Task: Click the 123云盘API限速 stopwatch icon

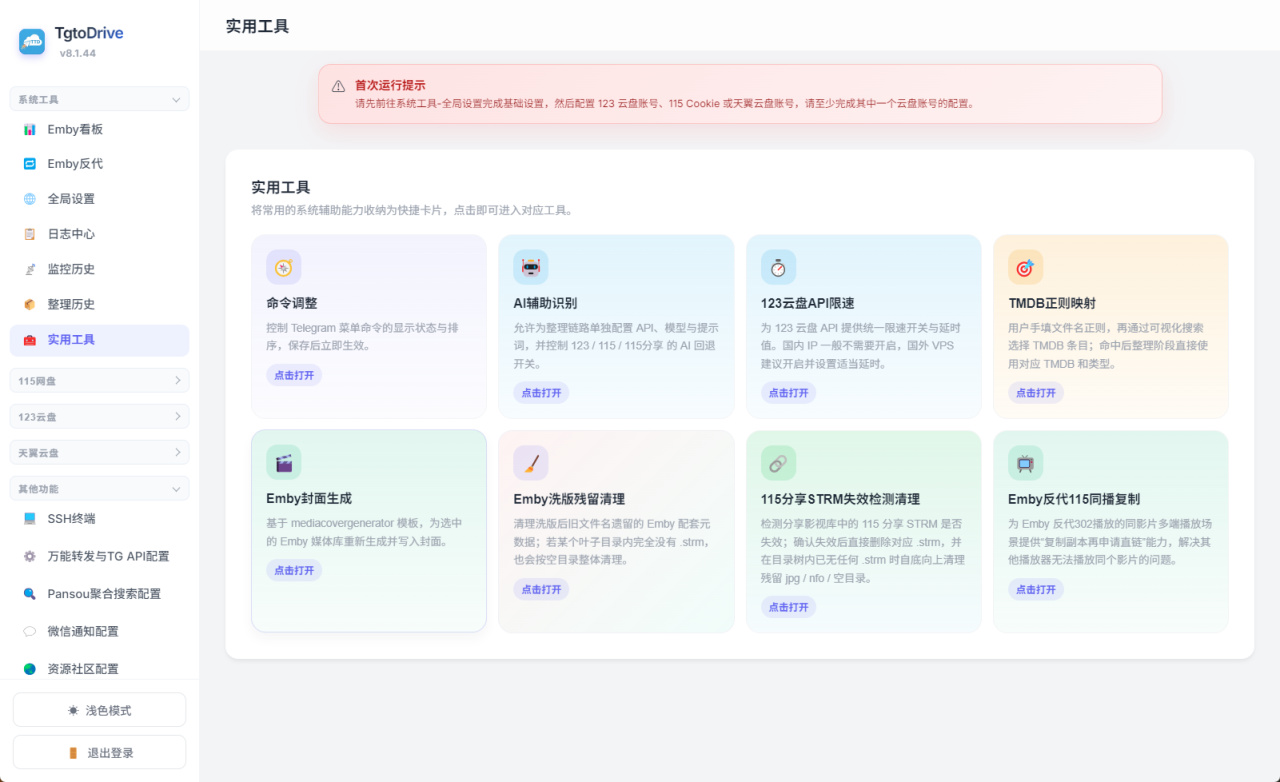Action: (x=778, y=267)
